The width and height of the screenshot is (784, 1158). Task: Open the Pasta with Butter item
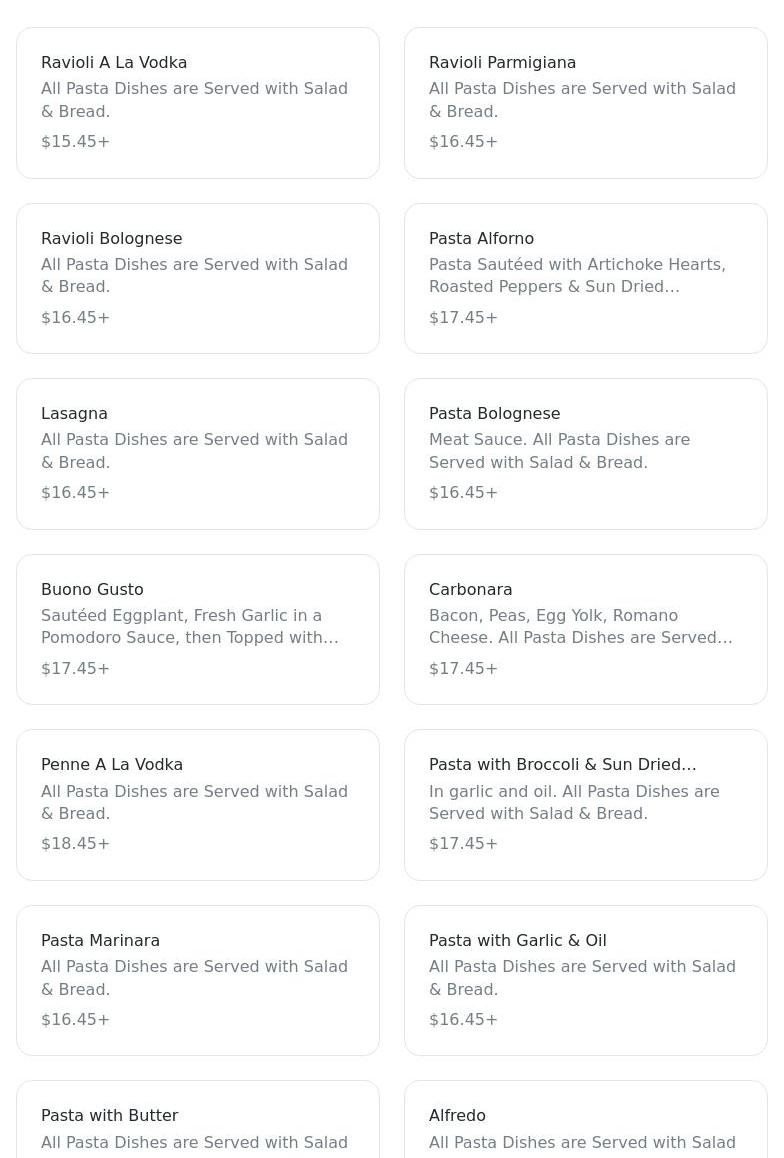point(197,1120)
